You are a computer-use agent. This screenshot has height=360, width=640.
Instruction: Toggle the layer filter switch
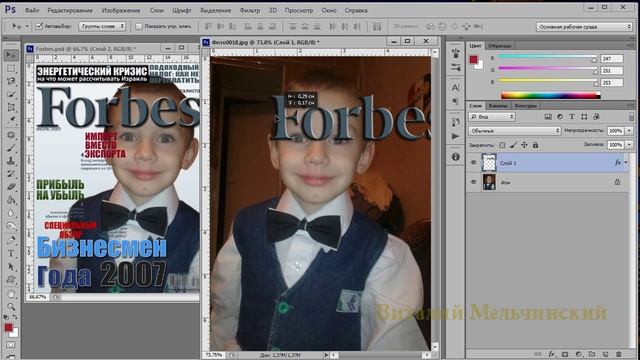[x=631, y=117]
